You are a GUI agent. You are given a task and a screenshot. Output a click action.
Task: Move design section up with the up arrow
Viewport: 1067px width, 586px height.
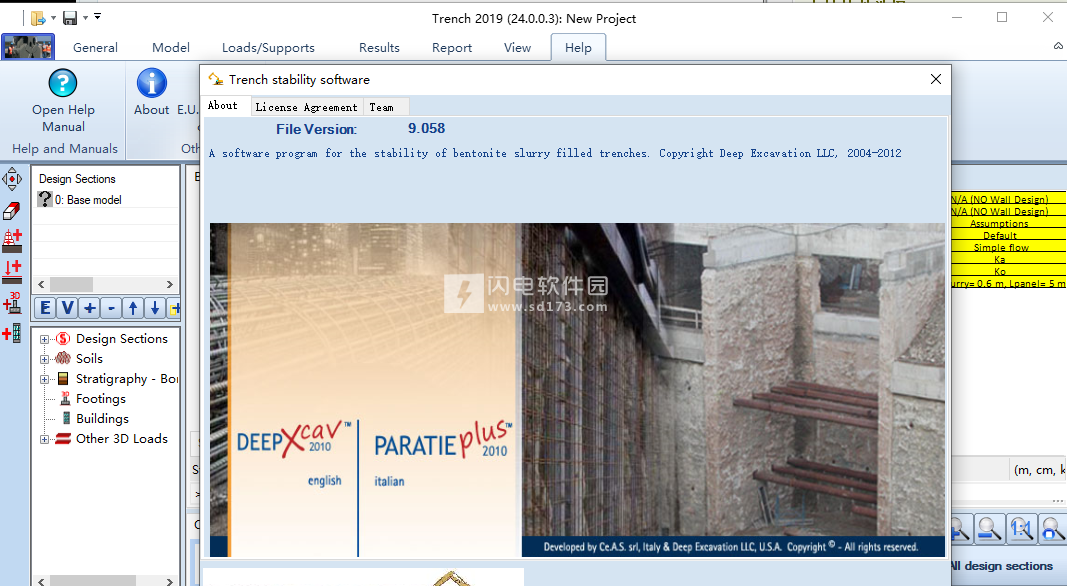pyautogui.click(x=133, y=308)
